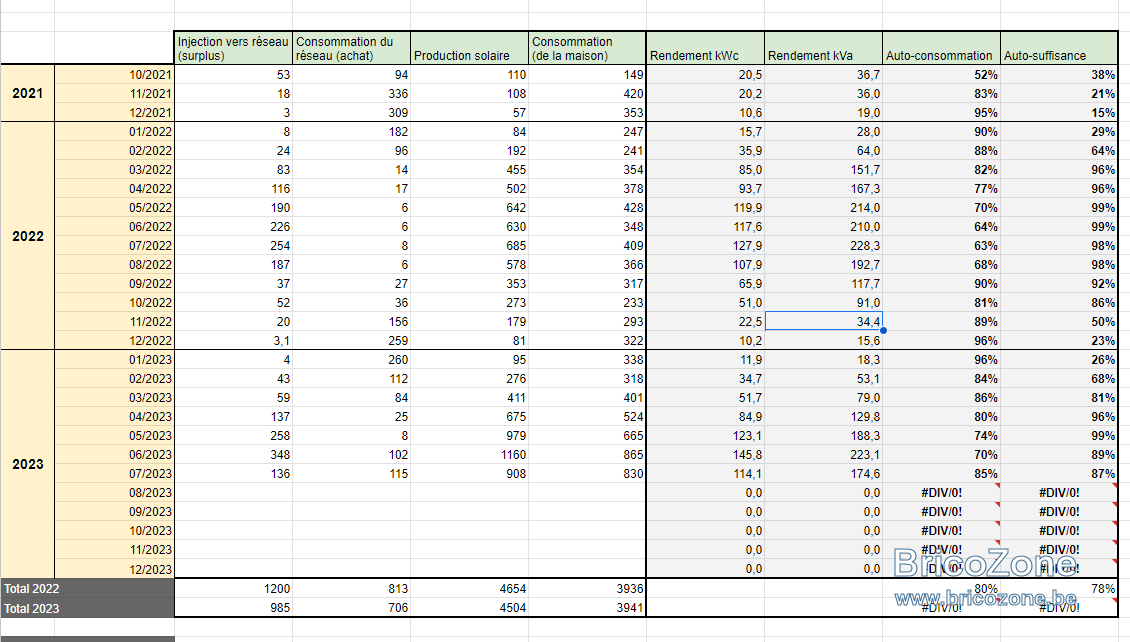Select the 'Injection vers réseau (surplus)' header cell
This screenshot has height=642, width=1130.
[x=233, y=48]
